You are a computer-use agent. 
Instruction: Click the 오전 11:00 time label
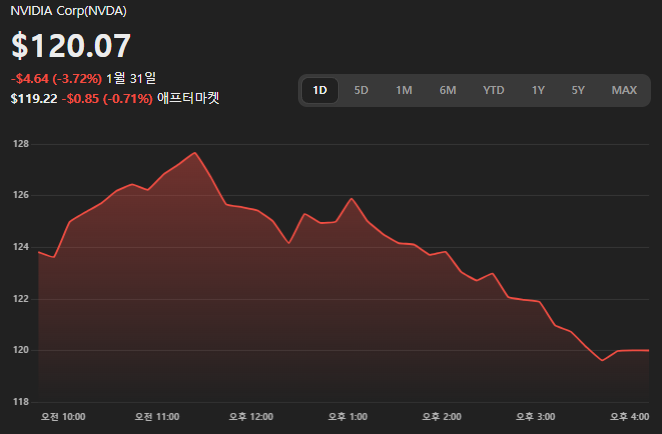coord(157,417)
